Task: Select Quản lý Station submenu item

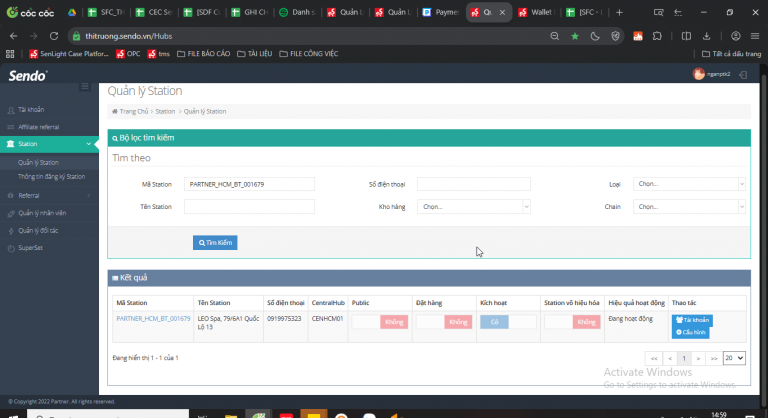Action: (38, 162)
